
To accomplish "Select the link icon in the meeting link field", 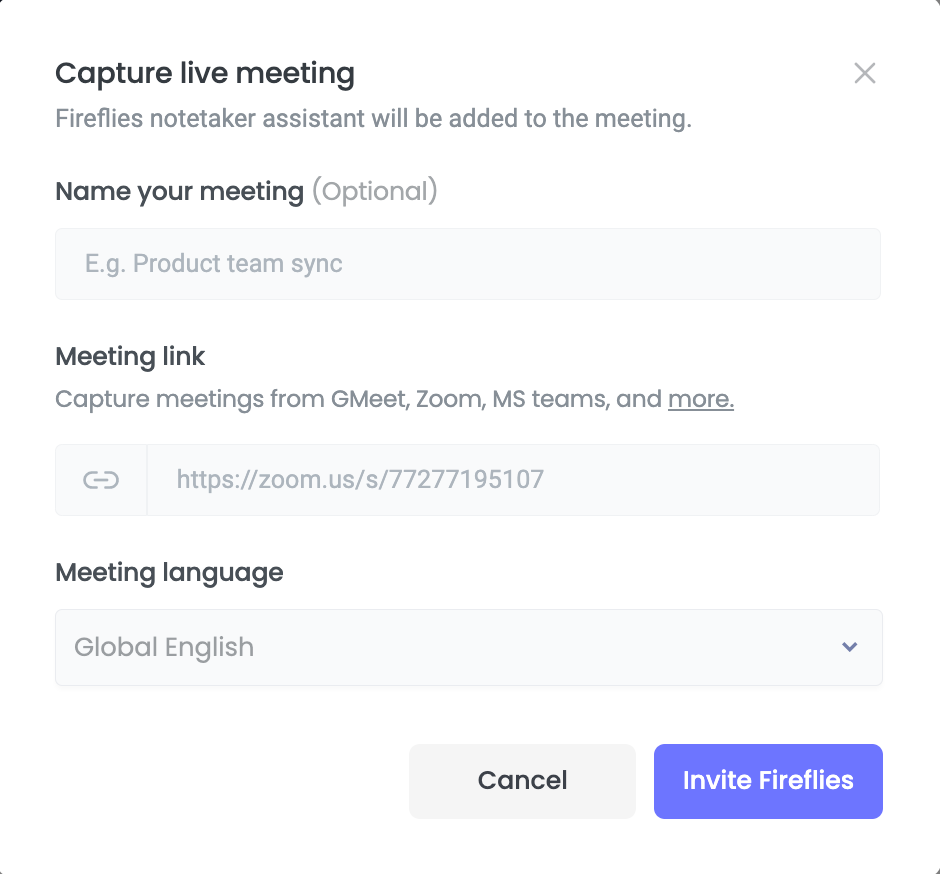I will [x=100, y=479].
